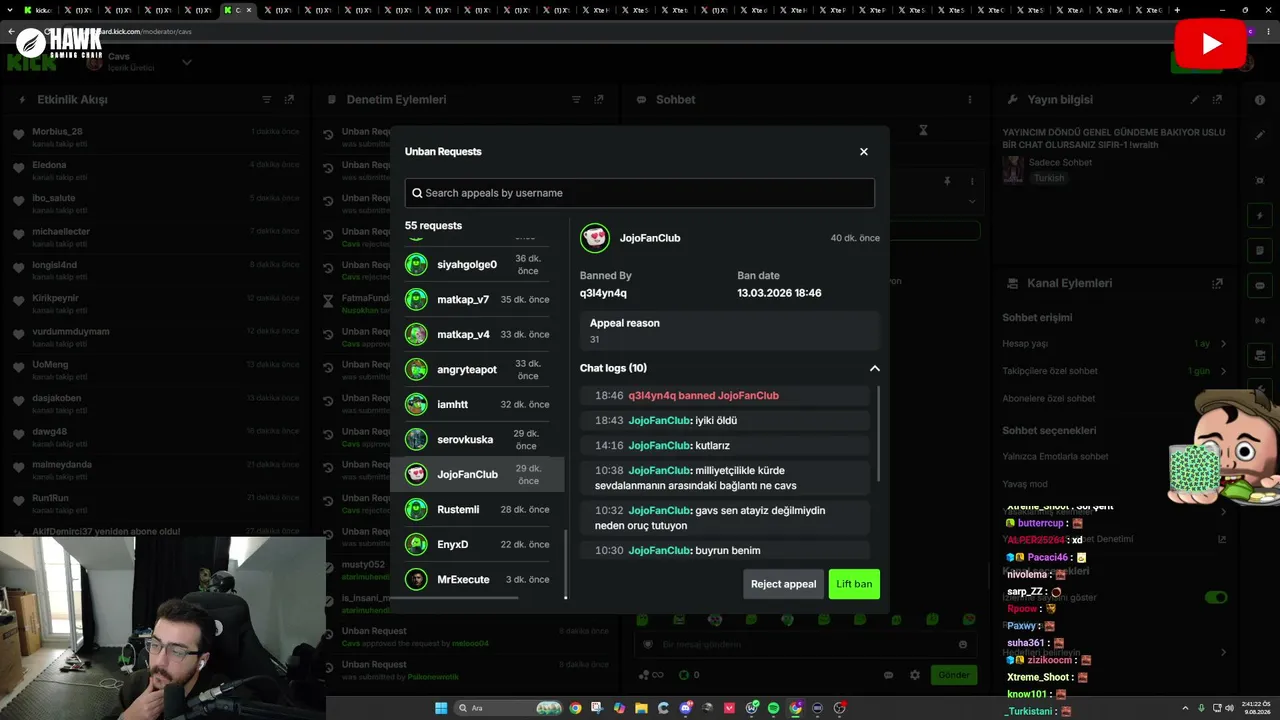This screenshot has width=1280, height=720.
Task: Click the Morbius_28 activity feed entry
Action: (157, 137)
